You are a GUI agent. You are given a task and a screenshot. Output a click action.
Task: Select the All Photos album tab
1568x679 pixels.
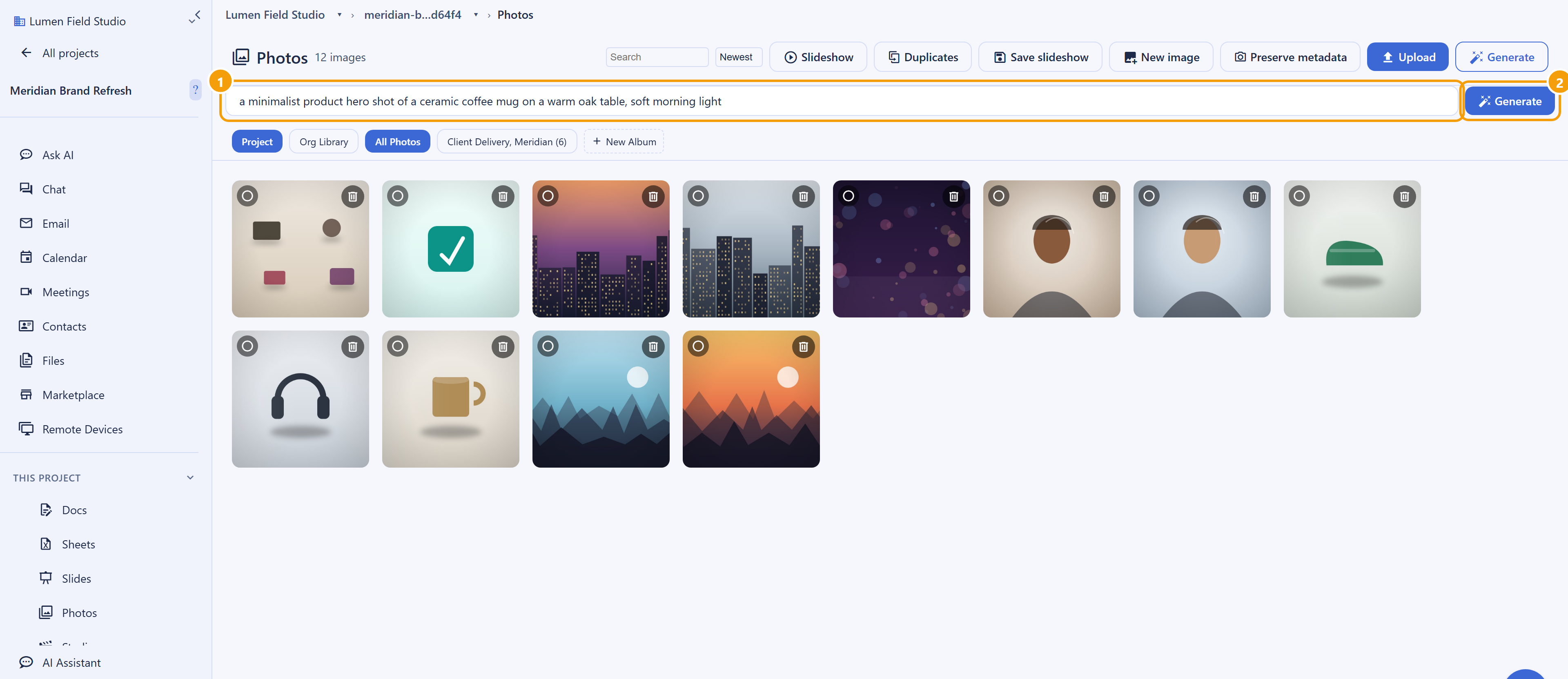(397, 142)
